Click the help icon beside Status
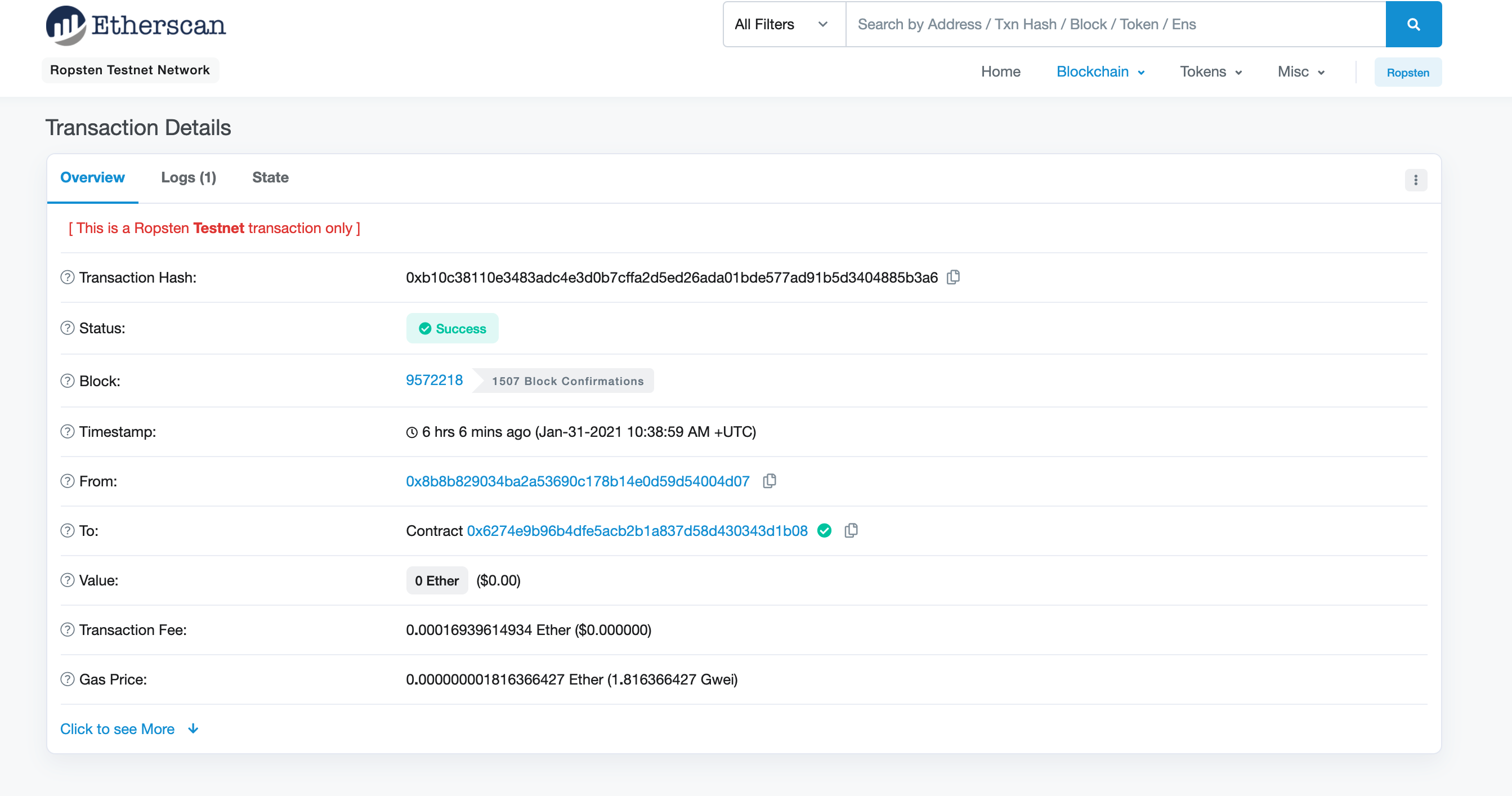1512x796 pixels. 68,328
